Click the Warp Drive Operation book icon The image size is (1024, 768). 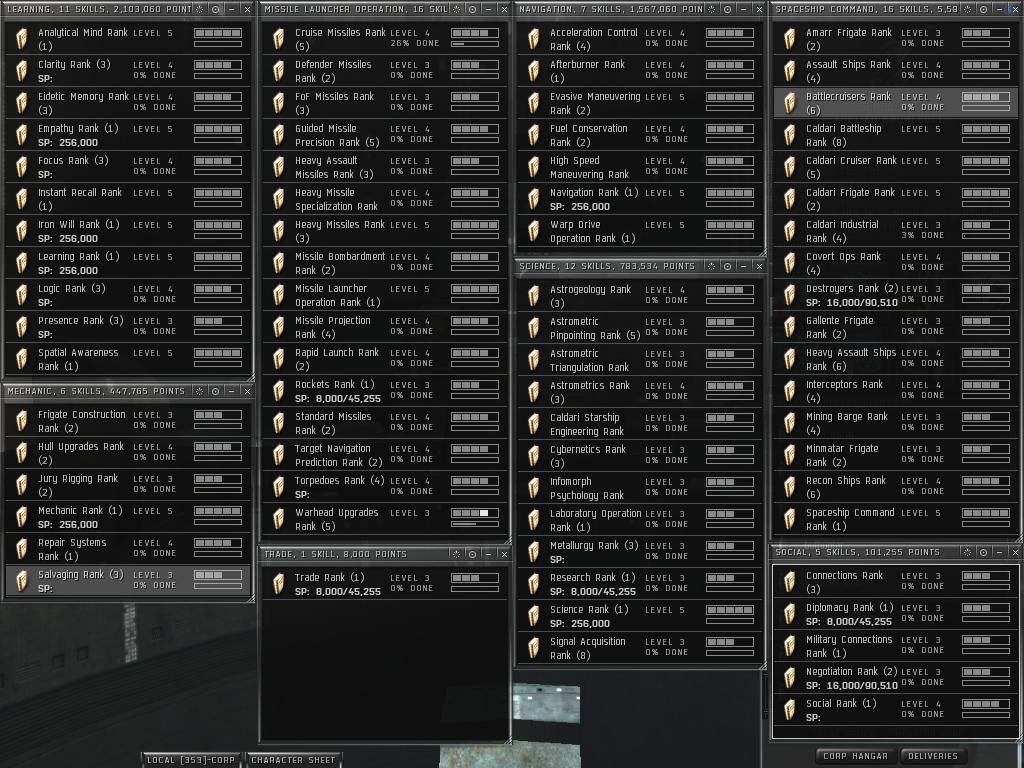coord(534,231)
